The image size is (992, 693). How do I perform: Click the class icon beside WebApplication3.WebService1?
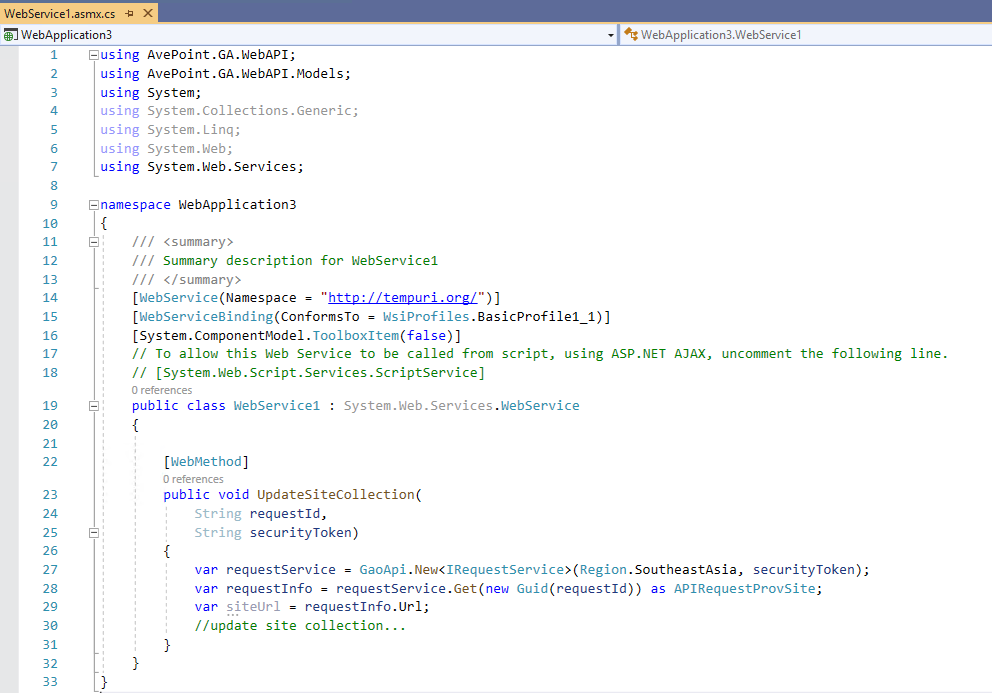pyautogui.click(x=630, y=33)
